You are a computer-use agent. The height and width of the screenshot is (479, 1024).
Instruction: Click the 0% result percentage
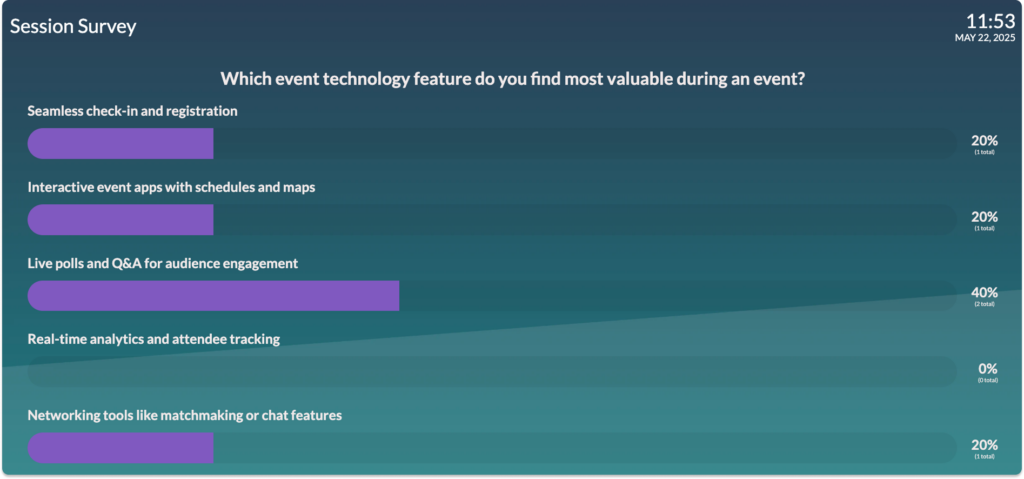pyautogui.click(x=987, y=369)
